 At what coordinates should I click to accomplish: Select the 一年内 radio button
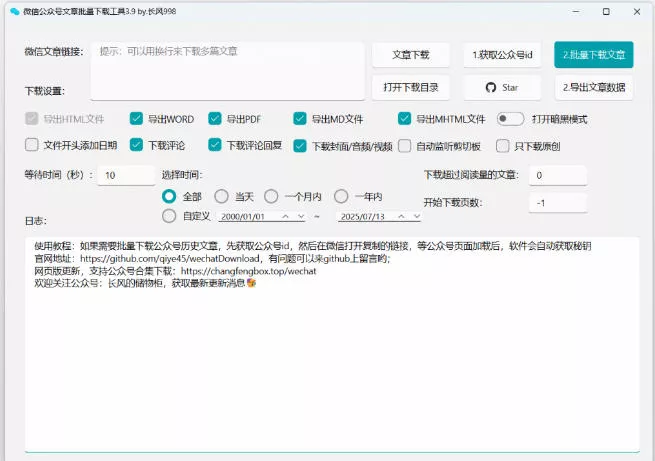(x=341, y=196)
